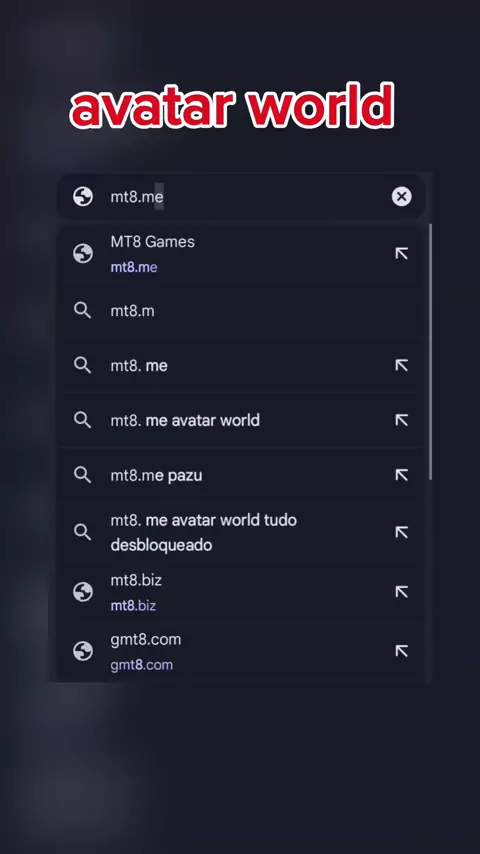
Task: Click arrow for 'tudo desbloqueado' suggestion
Action: [402, 532]
